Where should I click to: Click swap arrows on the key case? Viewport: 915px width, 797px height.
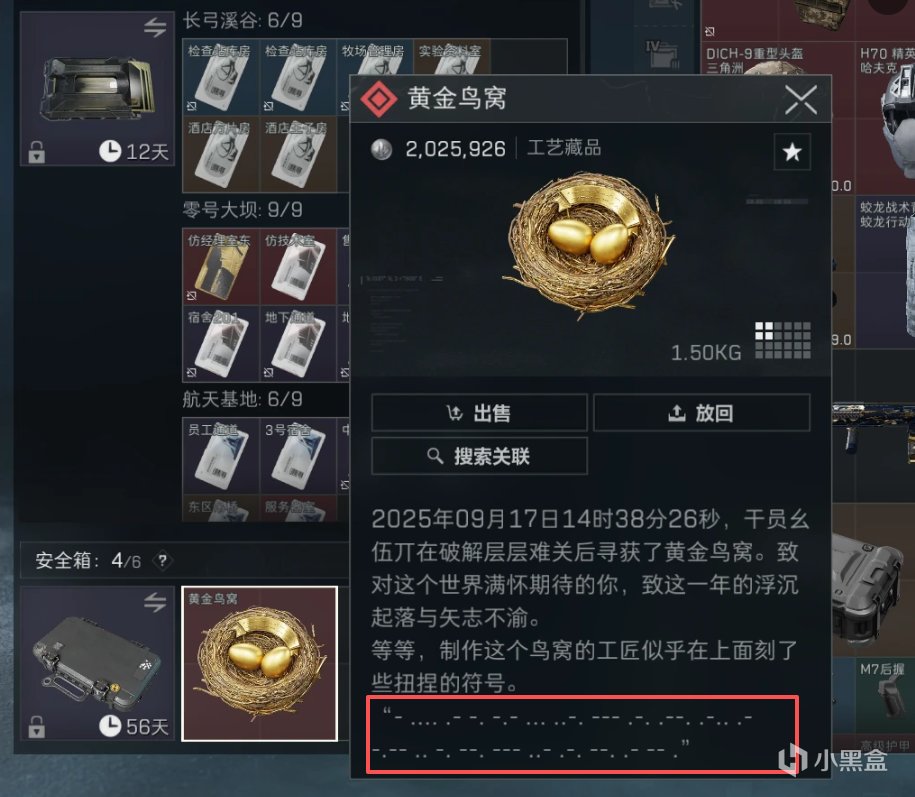click(x=155, y=27)
